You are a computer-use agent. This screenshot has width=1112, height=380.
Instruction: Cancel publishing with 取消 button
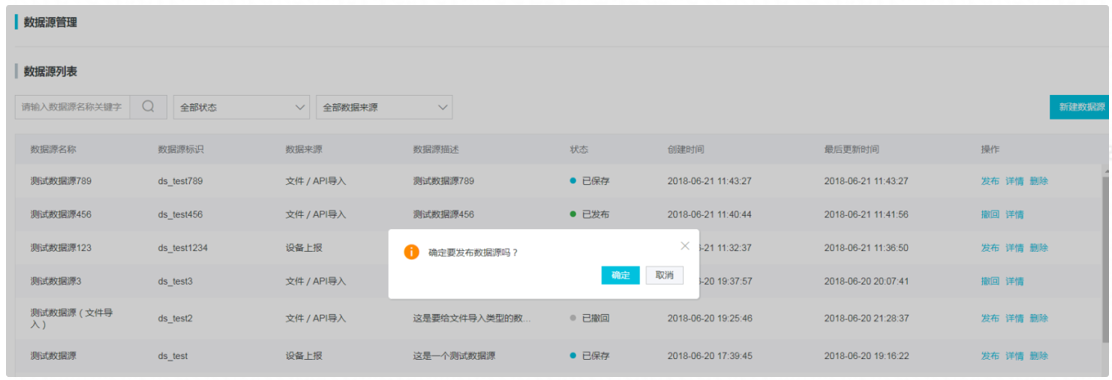click(x=665, y=275)
